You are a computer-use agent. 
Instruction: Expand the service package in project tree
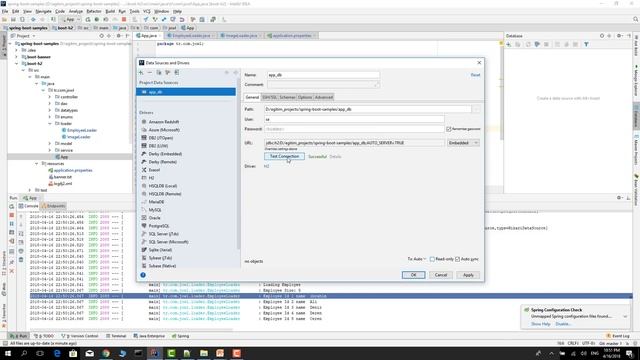point(50,150)
